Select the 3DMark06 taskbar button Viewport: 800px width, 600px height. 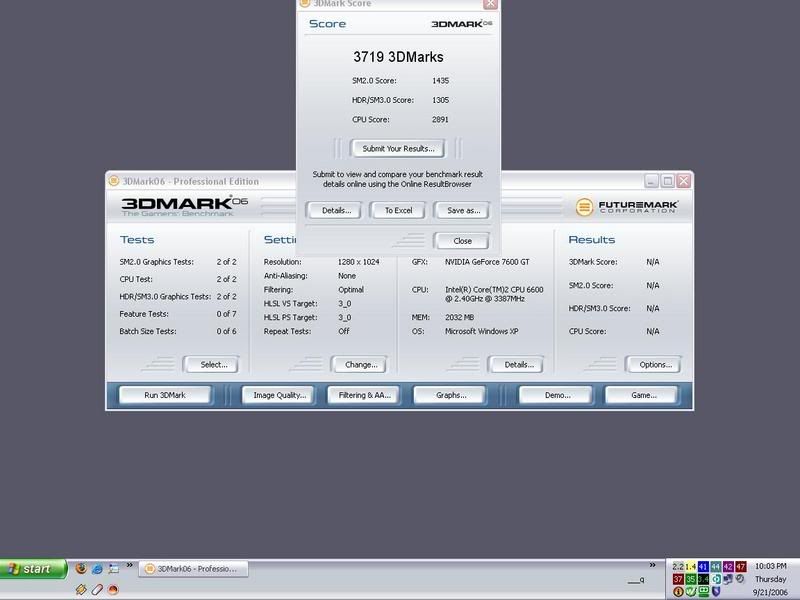193,568
